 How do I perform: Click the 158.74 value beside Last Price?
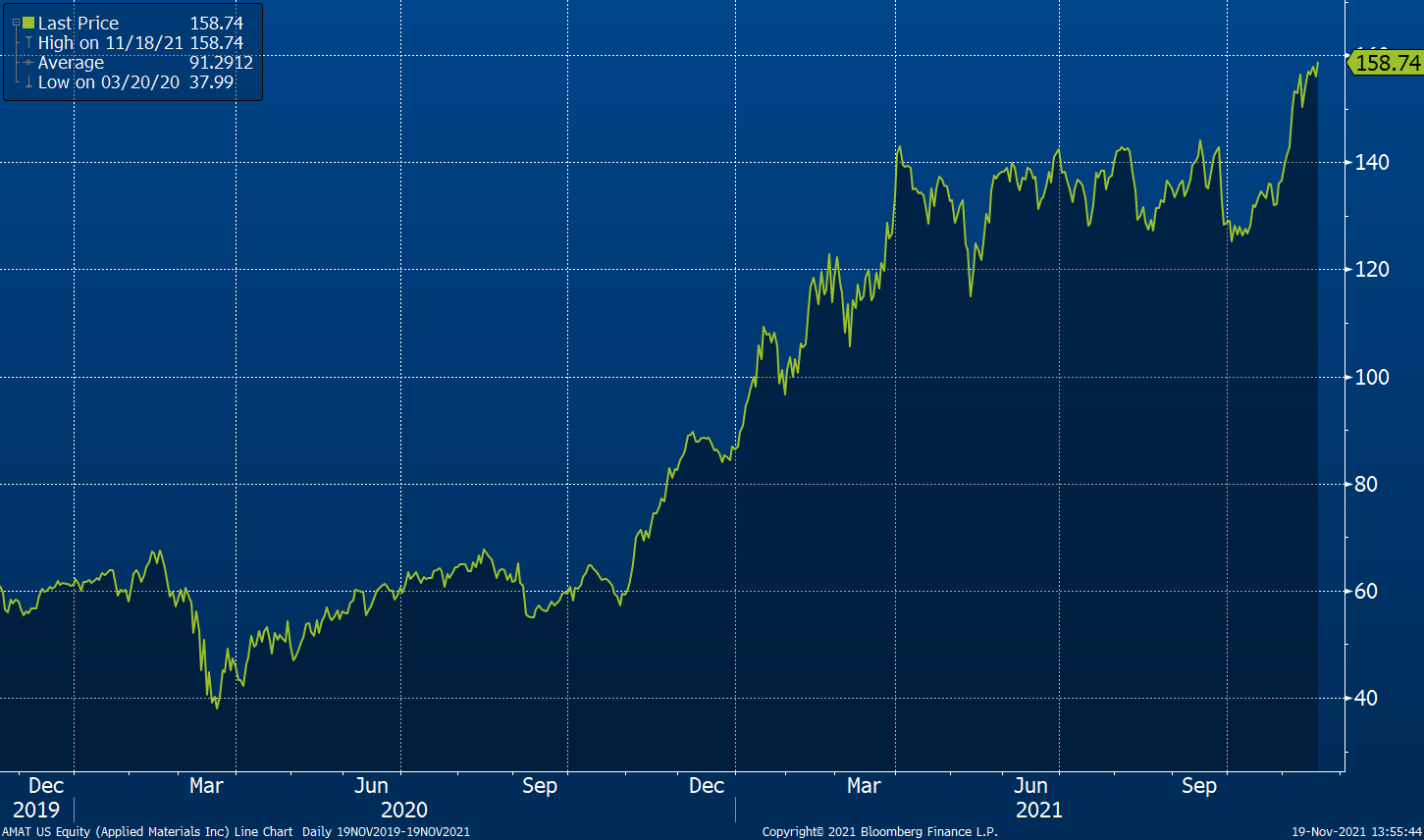coord(217,23)
